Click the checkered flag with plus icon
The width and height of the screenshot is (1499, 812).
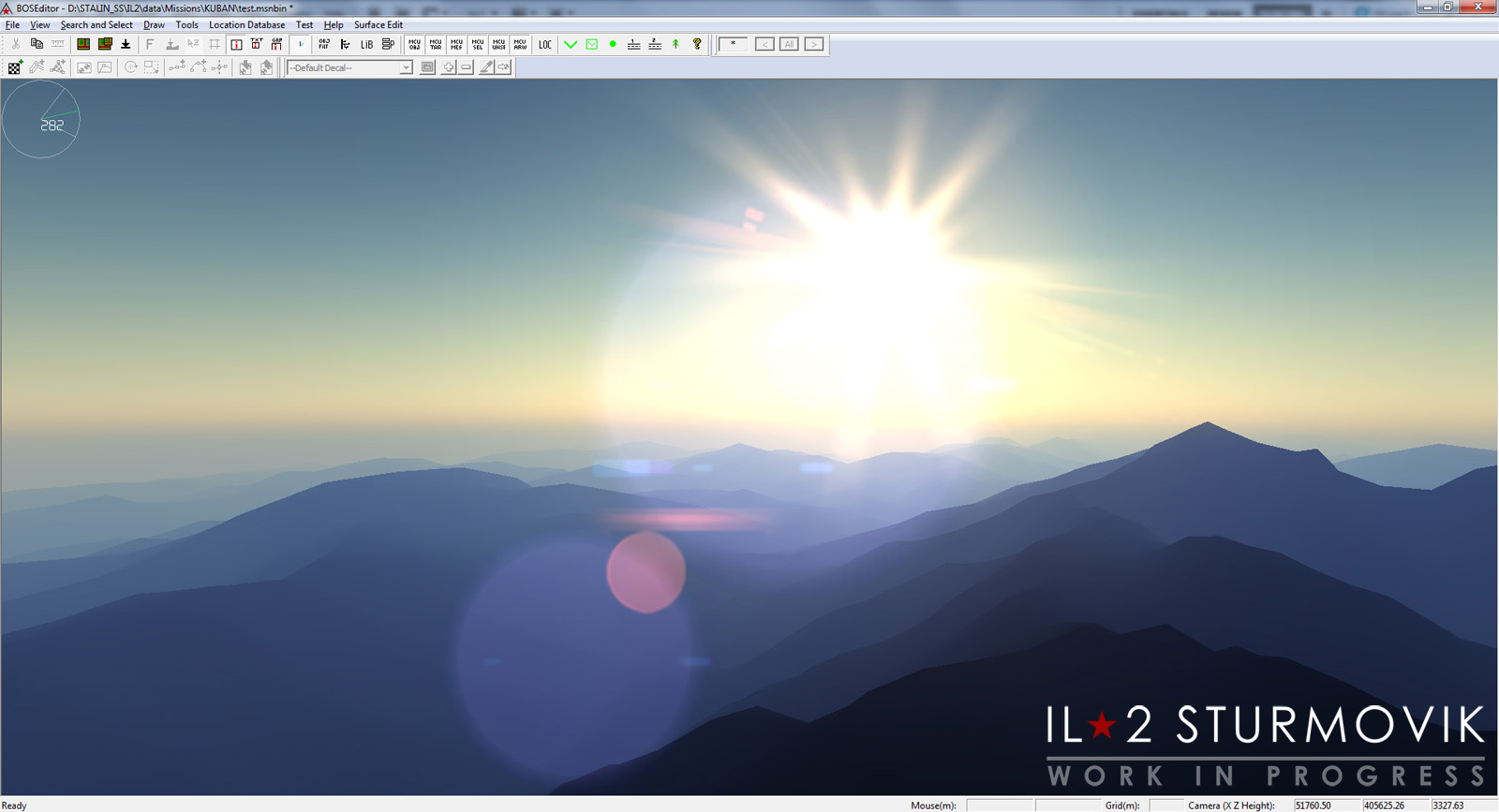(x=15, y=67)
